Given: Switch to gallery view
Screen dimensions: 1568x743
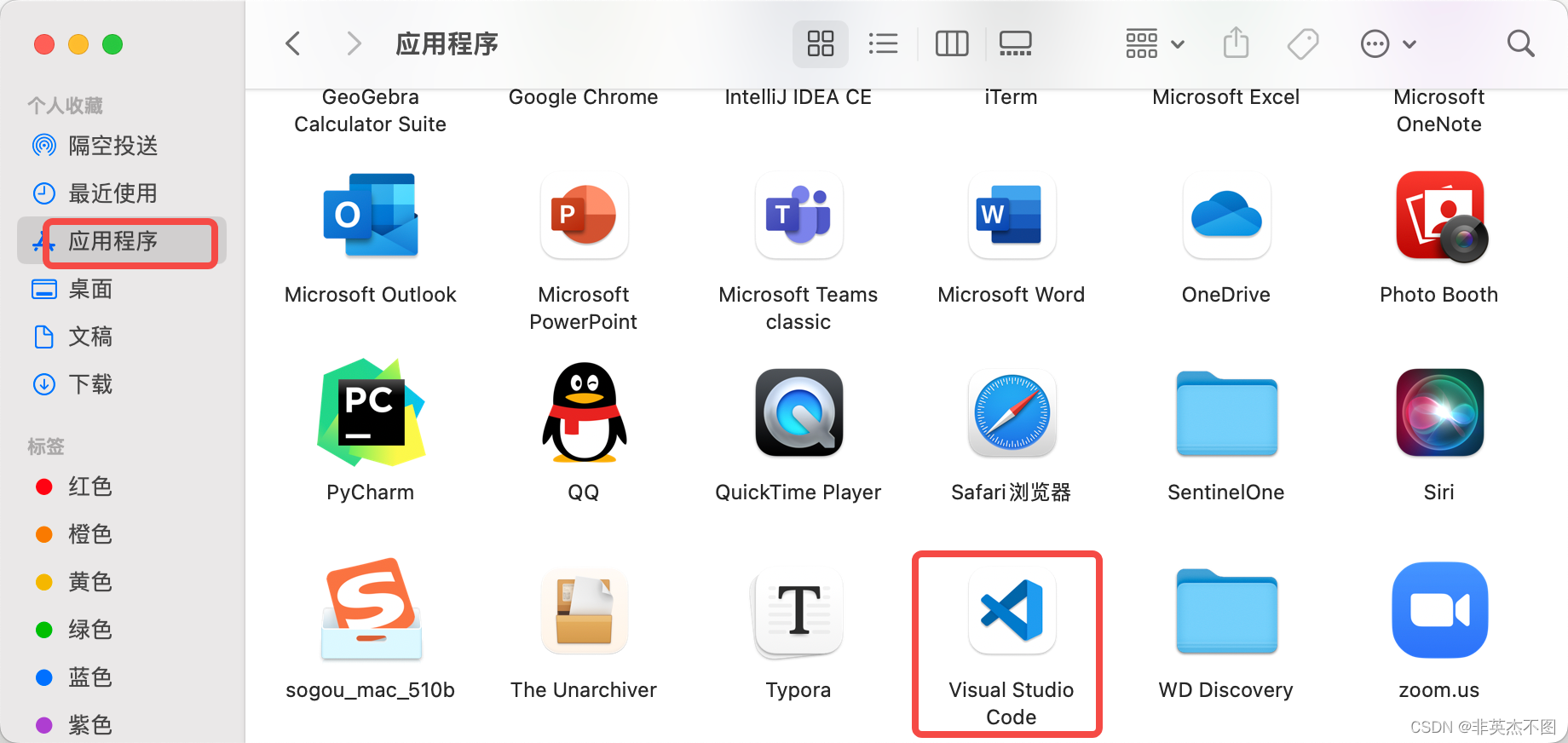Looking at the screenshot, I should coord(1016,43).
